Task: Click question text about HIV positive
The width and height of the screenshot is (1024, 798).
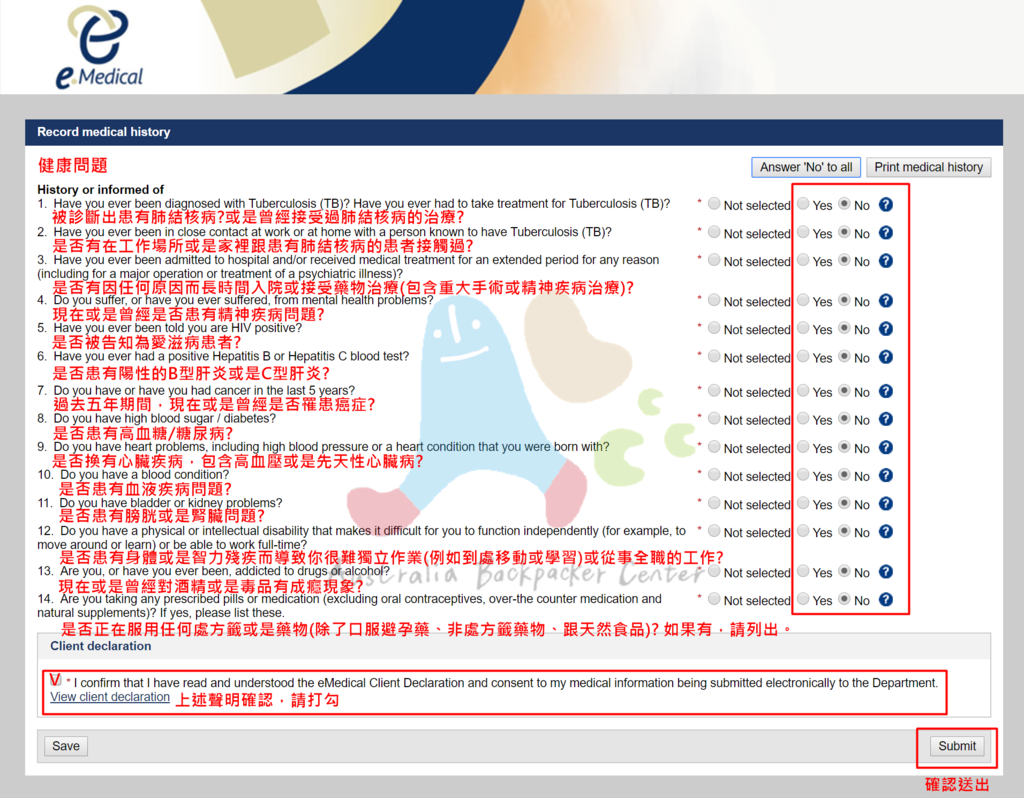Action: point(178,328)
